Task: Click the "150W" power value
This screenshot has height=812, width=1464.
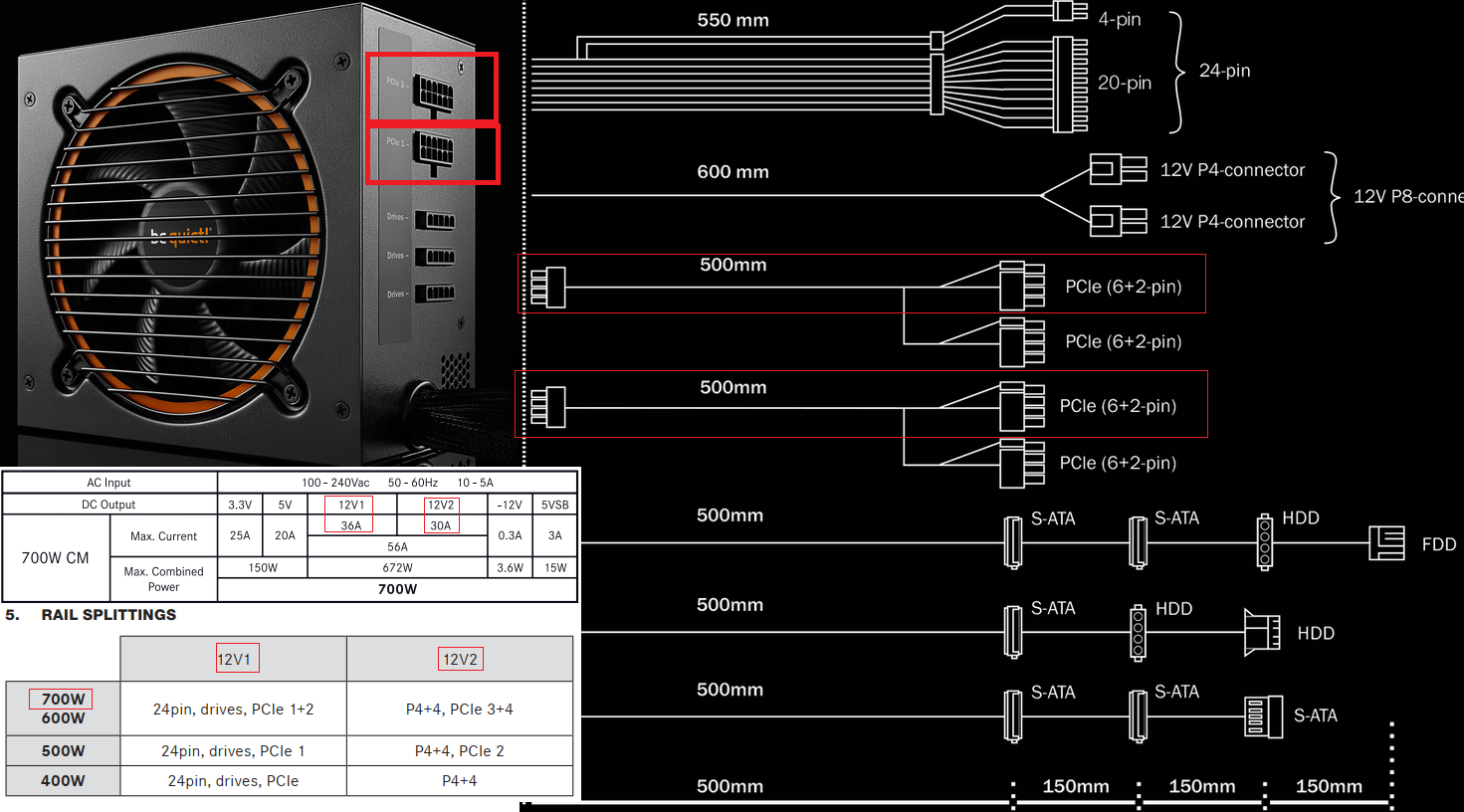Action: click(263, 568)
